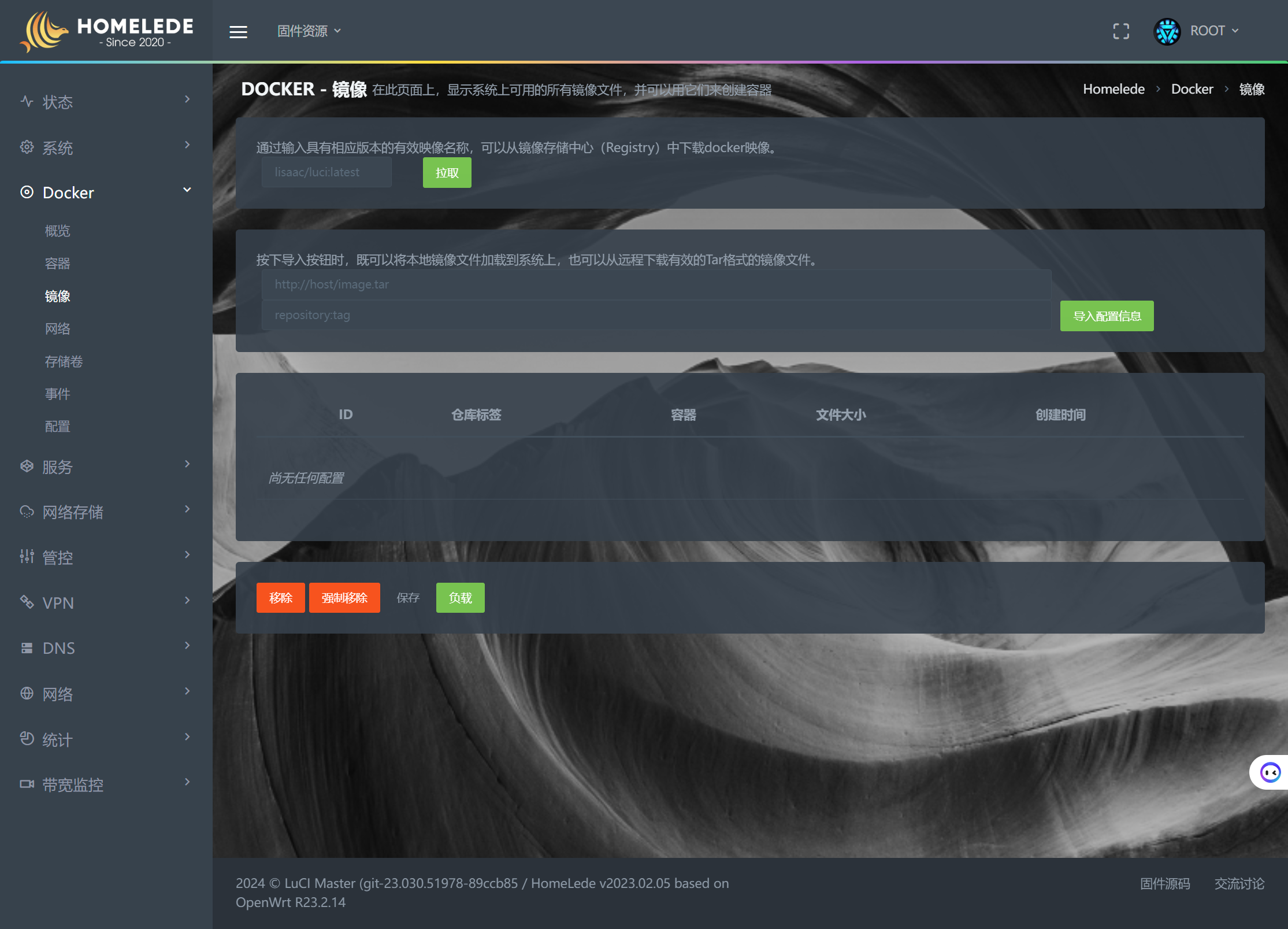Toggle the hamburger sidebar menu icon
This screenshot has height=929, width=1288.
pyautogui.click(x=238, y=32)
